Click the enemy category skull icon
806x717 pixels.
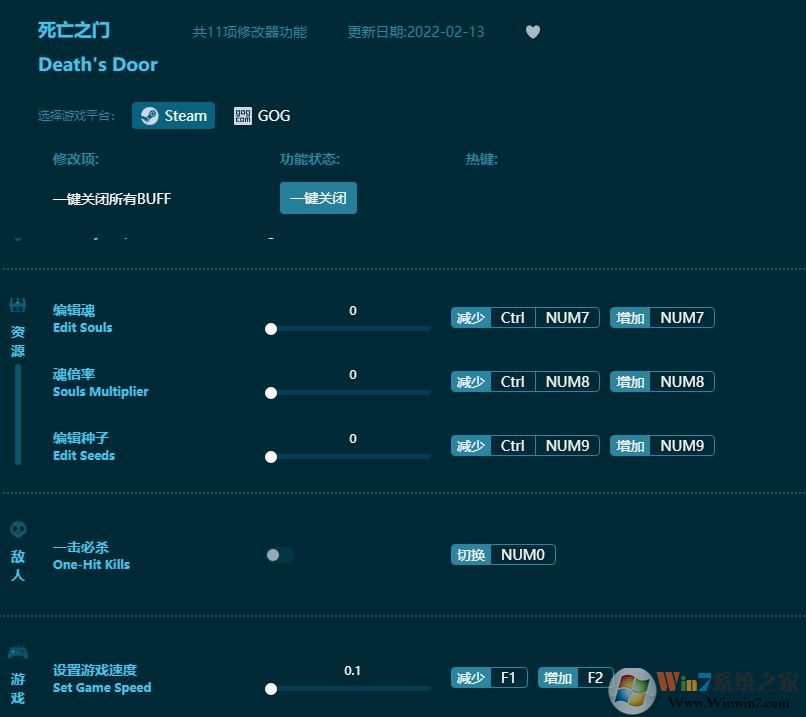pyautogui.click(x=18, y=529)
